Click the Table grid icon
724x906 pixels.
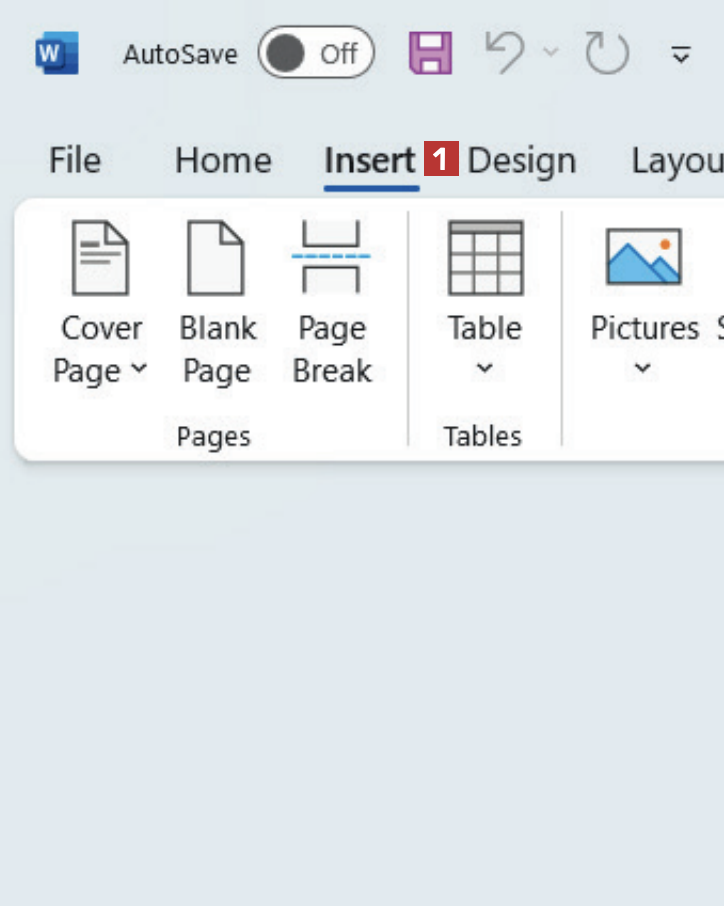pyautogui.click(x=485, y=258)
